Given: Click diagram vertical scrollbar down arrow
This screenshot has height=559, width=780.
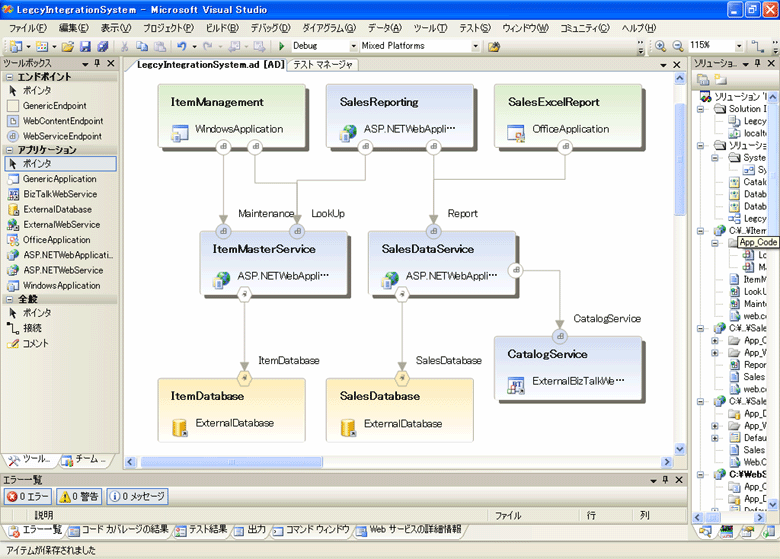Looking at the screenshot, I should click(x=680, y=449).
